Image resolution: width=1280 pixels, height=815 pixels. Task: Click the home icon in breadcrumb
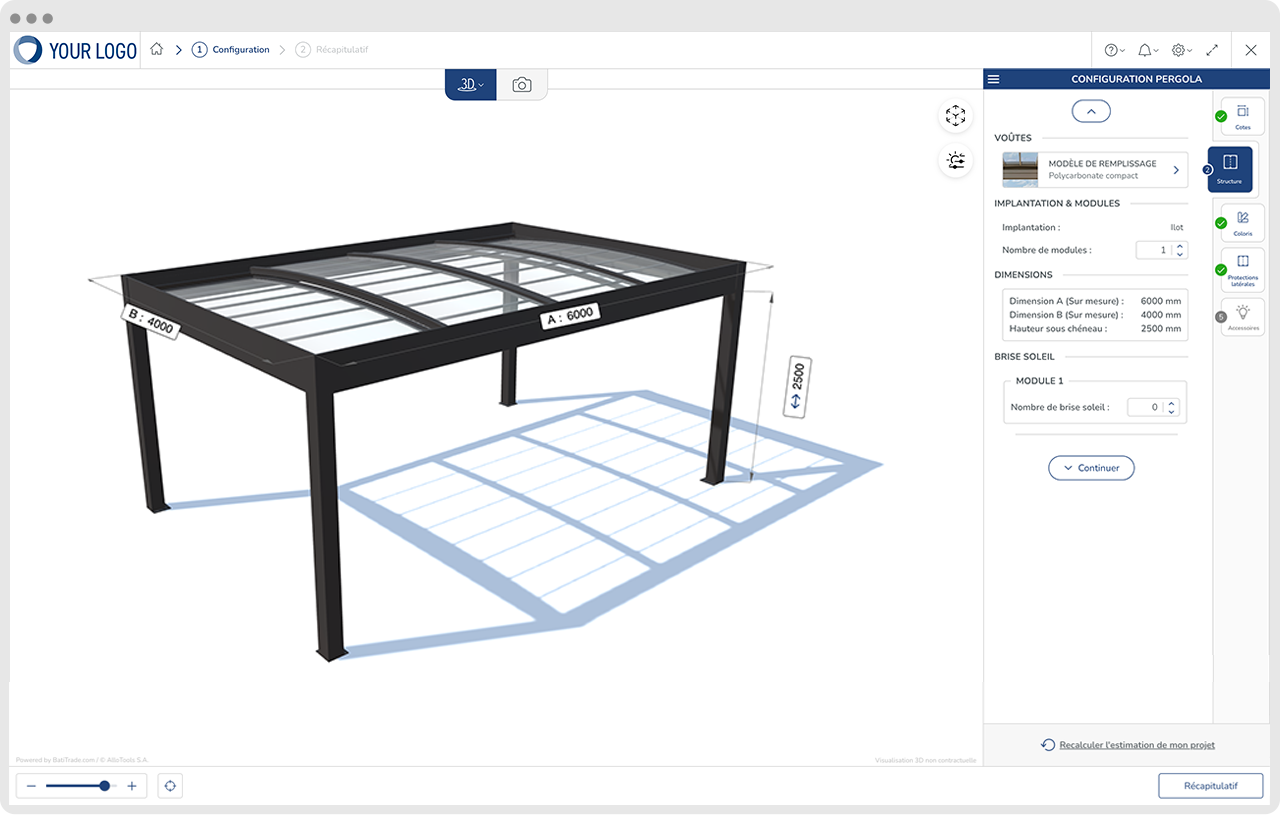156,49
